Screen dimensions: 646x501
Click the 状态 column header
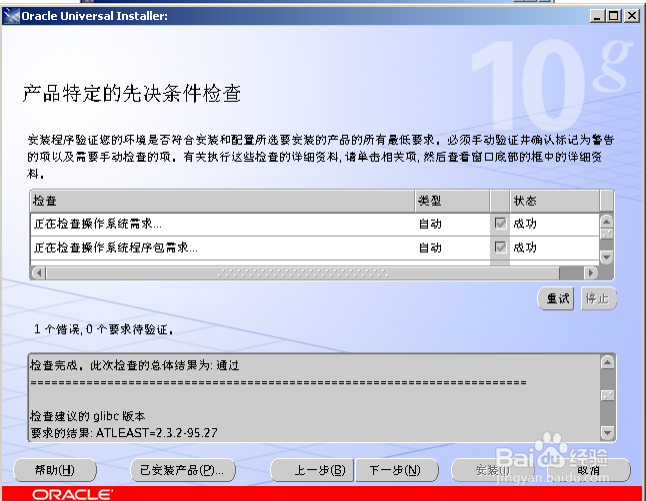pos(555,201)
